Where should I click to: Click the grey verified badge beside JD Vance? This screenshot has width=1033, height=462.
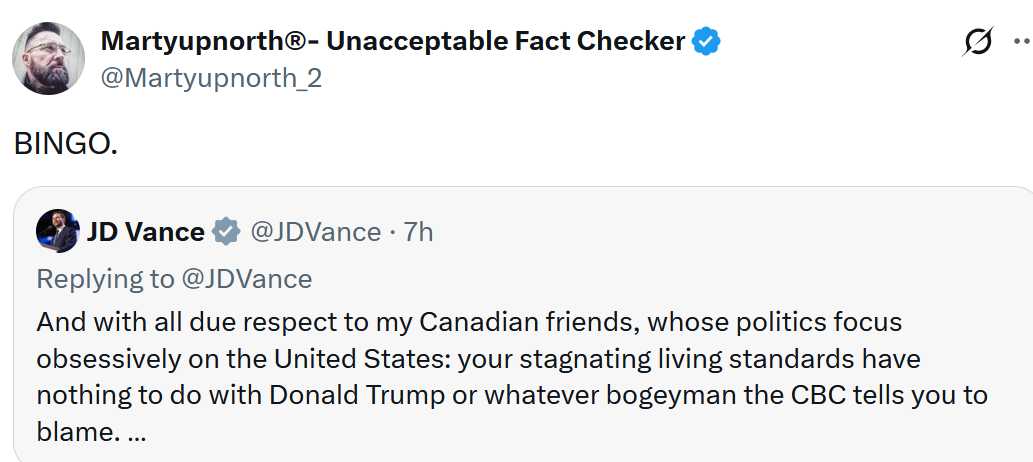pos(228,232)
